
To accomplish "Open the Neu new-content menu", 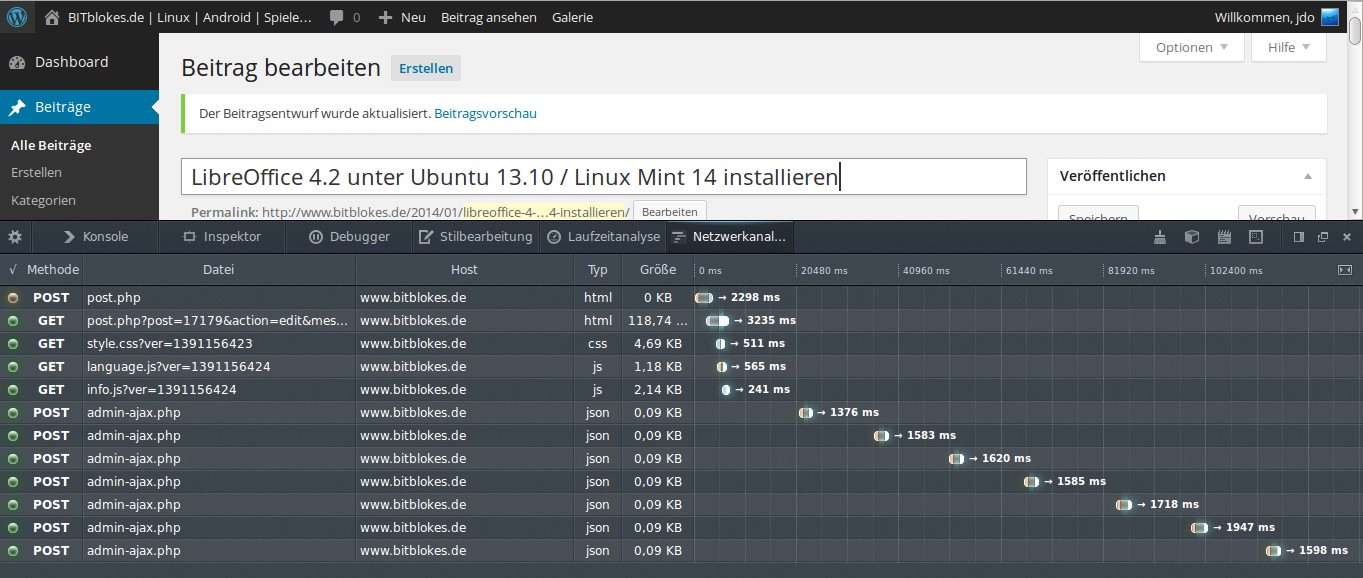I will click(x=402, y=17).
